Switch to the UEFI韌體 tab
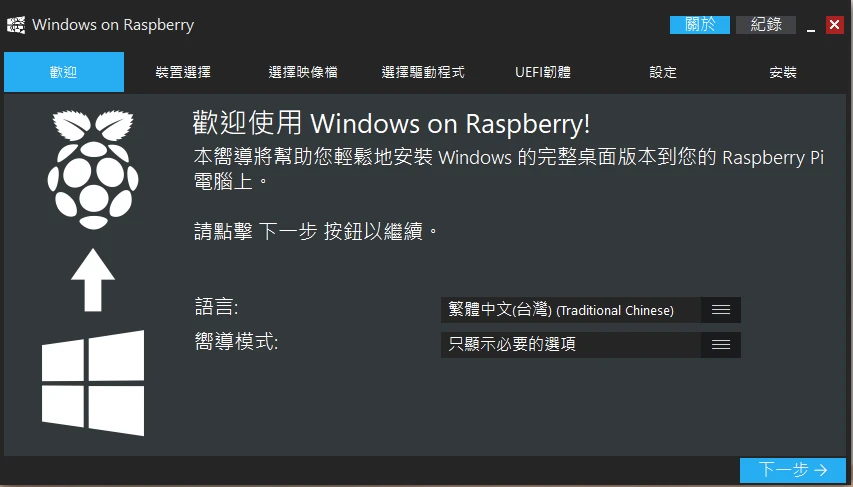853x487 pixels. pyautogui.click(x=543, y=72)
